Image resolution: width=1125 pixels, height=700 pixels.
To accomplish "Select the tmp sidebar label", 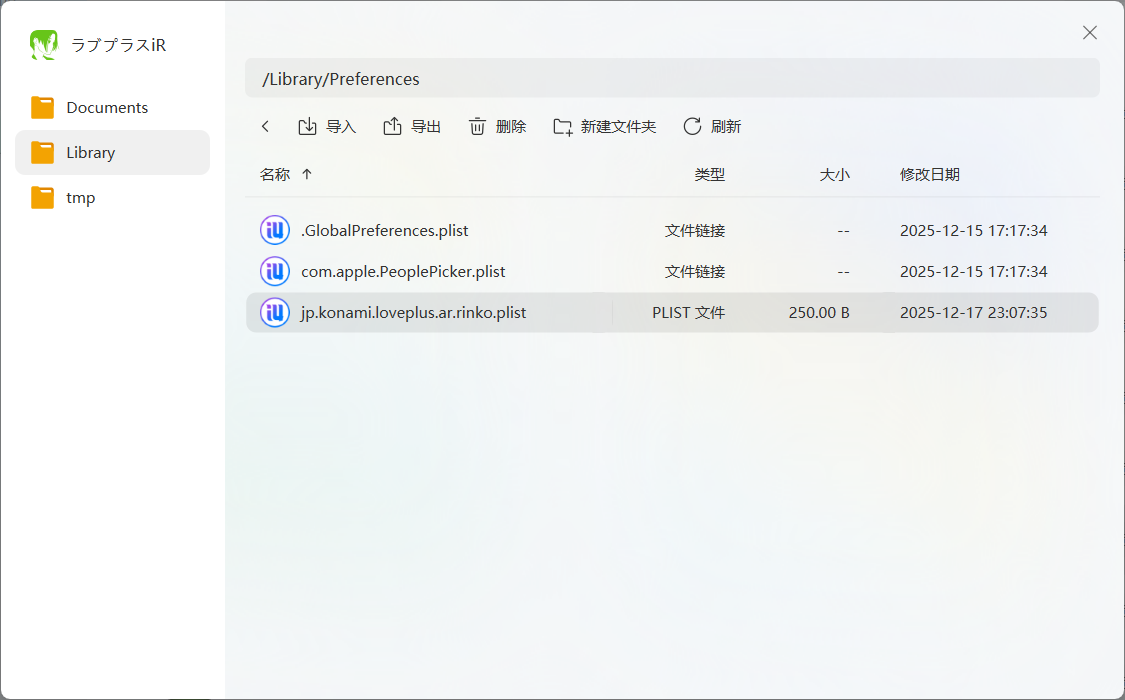I will pos(80,198).
